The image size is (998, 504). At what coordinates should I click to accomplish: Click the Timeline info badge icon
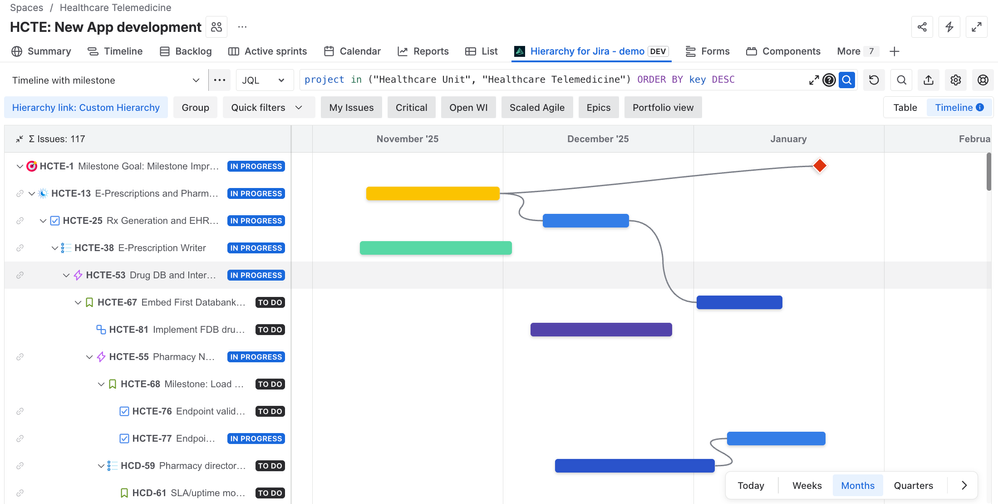(x=980, y=108)
